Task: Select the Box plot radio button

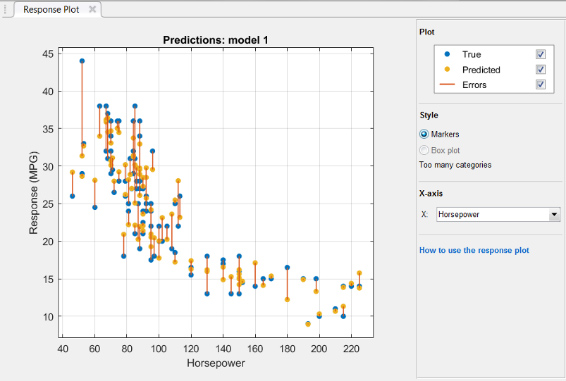Action: [424, 150]
